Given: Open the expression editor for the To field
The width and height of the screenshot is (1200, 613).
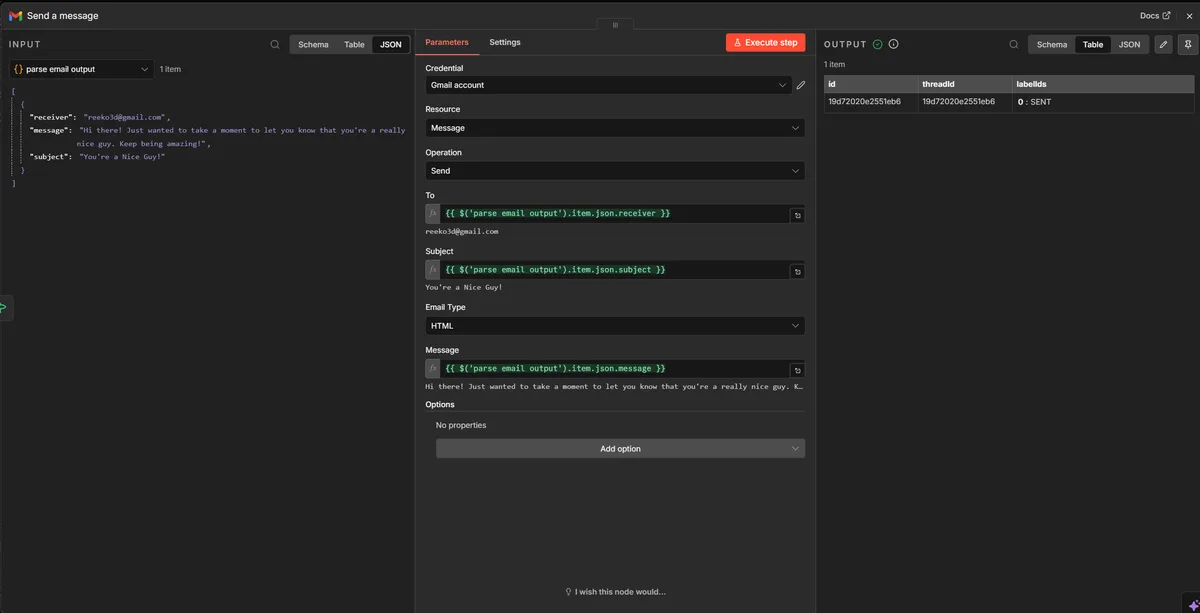Looking at the screenshot, I should (797, 213).
